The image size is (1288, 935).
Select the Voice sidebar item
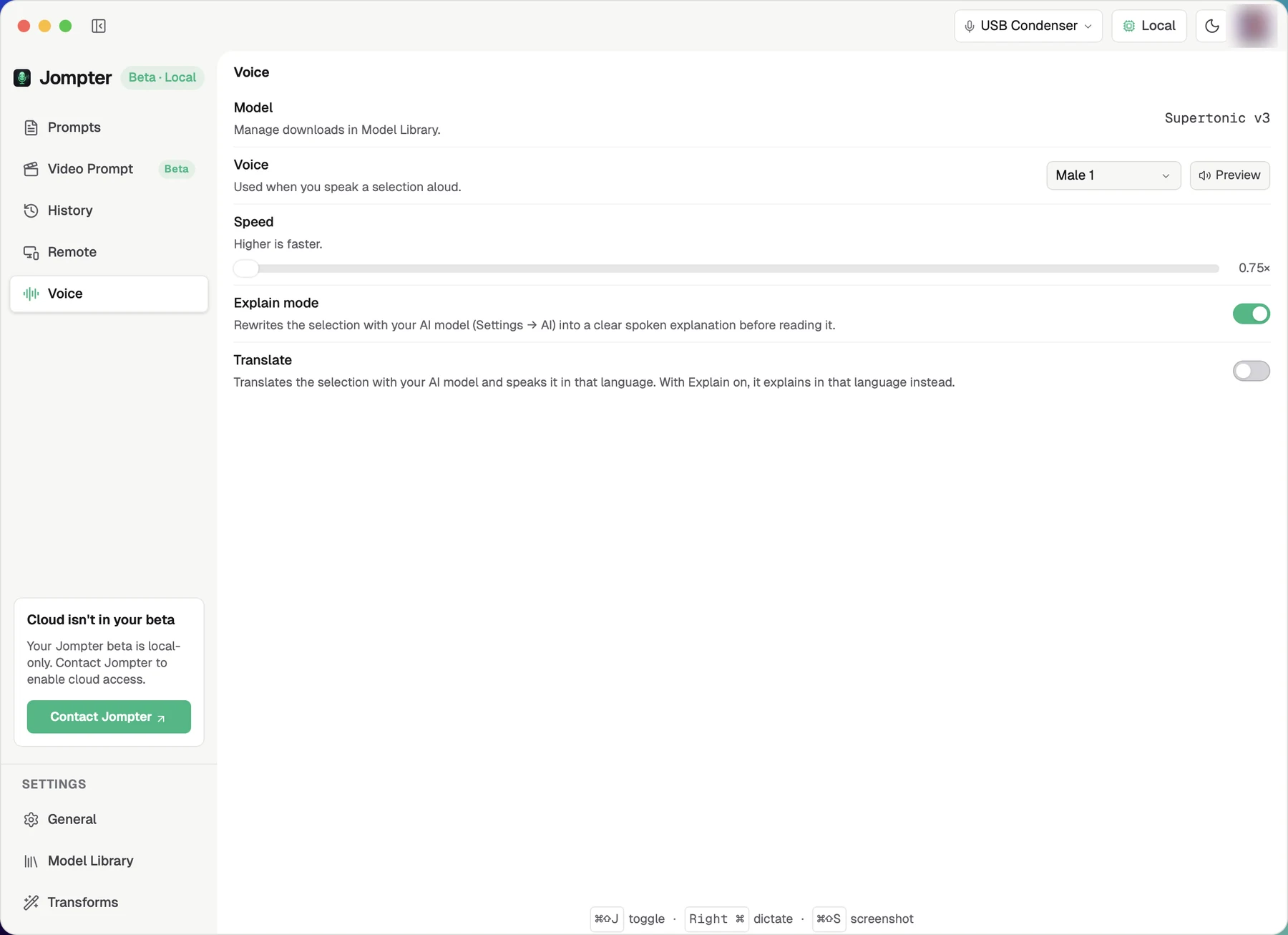pos(109,294)
